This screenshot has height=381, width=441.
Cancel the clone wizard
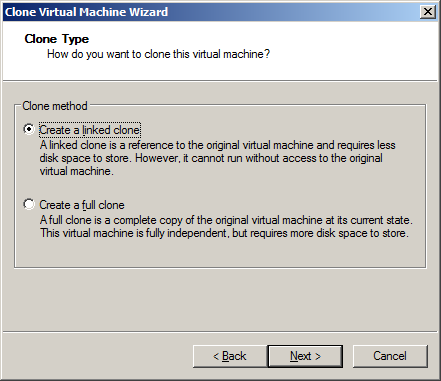[x=390, y=356]
